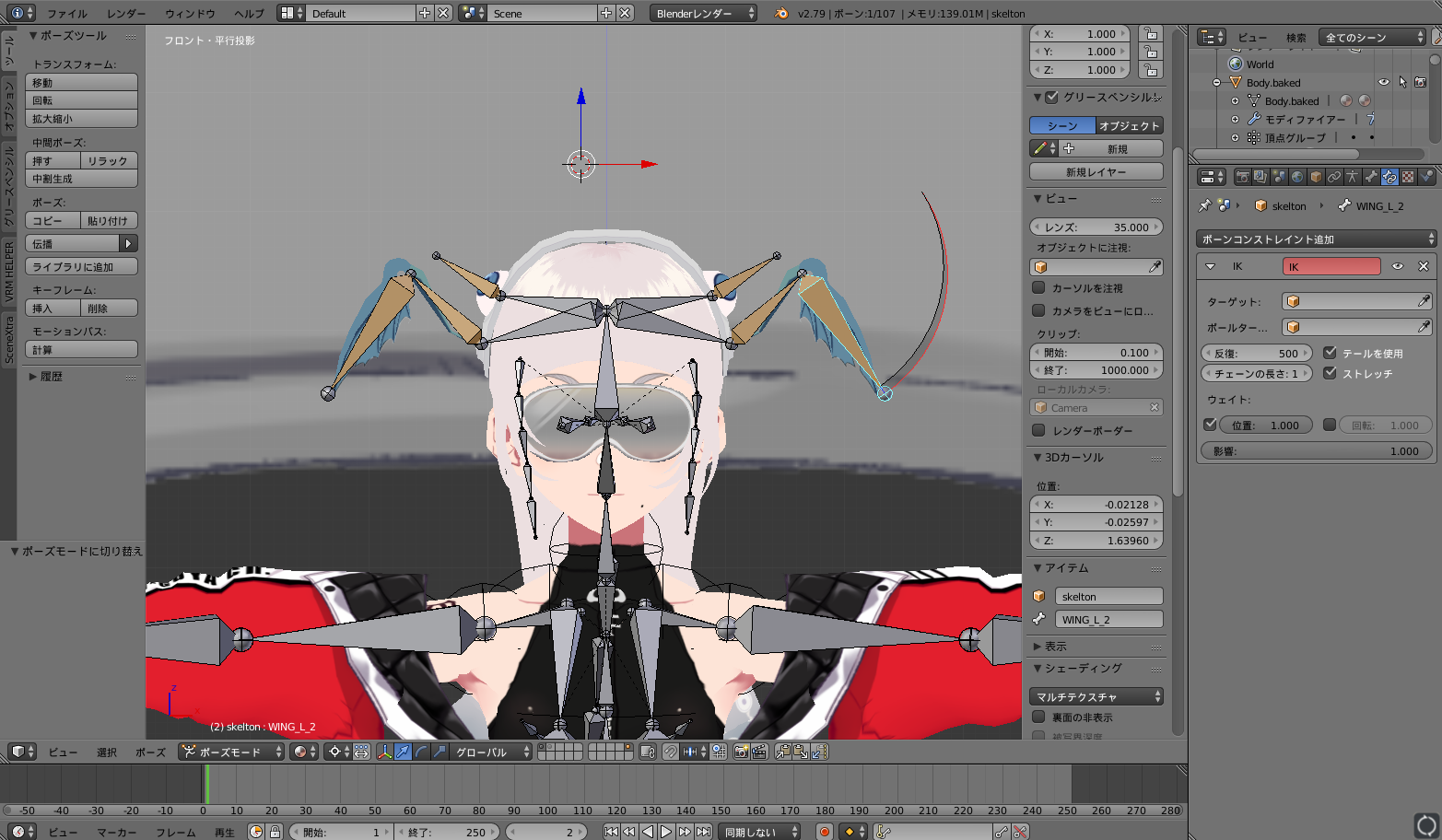Viewport: 1442px width, 840px height.
Task: Adjust the IK influence slider
Action: coord(1317,450)
